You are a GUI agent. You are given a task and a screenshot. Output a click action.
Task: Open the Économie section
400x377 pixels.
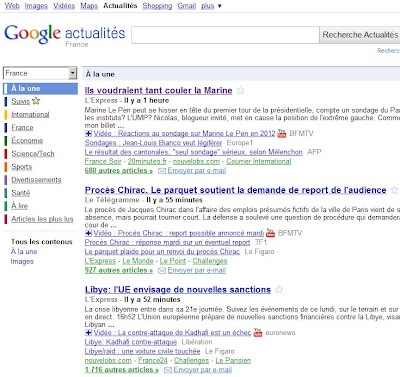coord(27,140)
